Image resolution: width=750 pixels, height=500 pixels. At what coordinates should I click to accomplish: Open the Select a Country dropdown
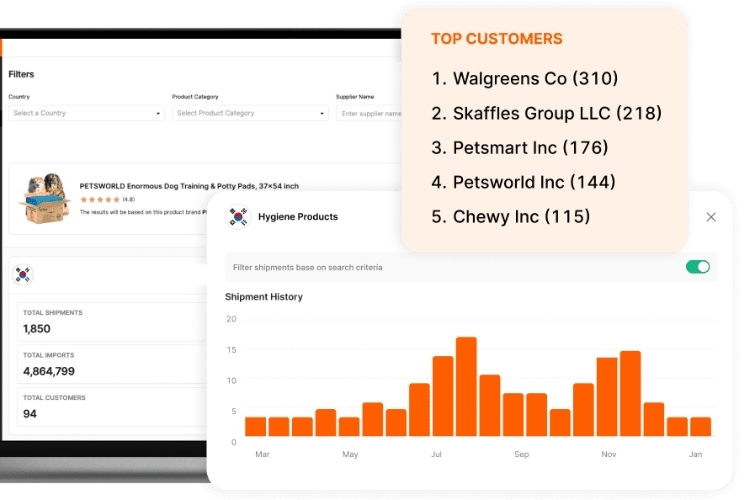pyautogui.click(x=86, y=113)
